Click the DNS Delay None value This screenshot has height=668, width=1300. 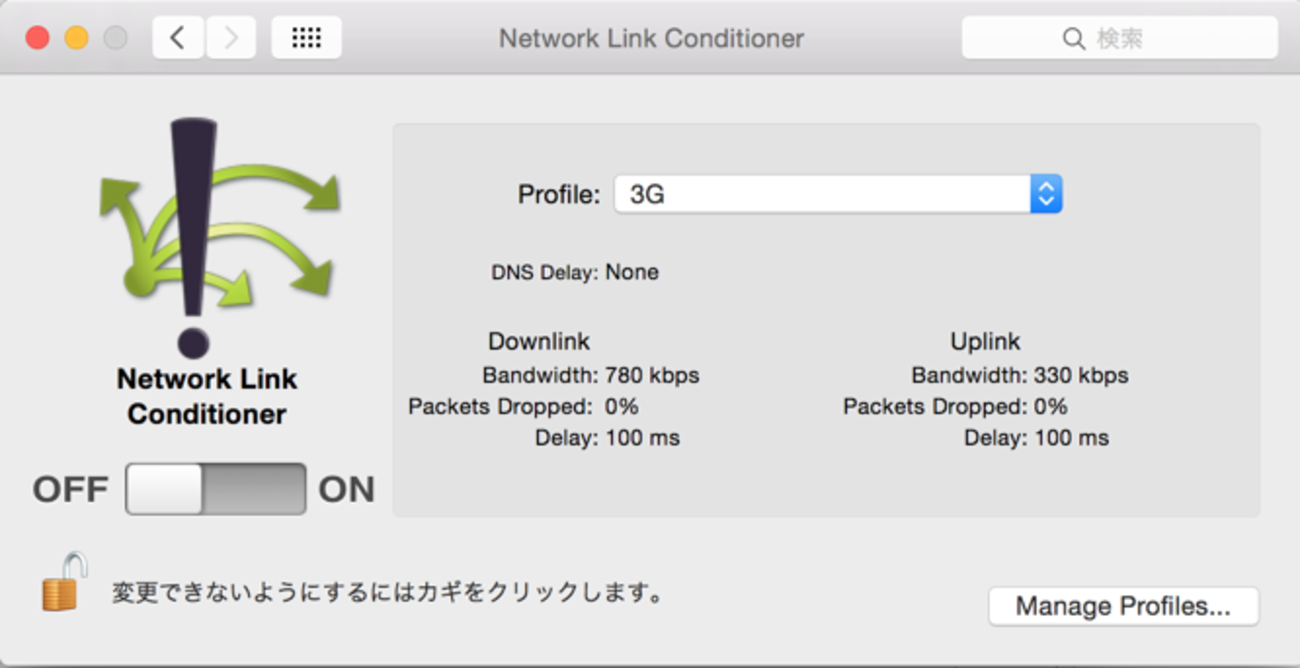click(632, 272)
